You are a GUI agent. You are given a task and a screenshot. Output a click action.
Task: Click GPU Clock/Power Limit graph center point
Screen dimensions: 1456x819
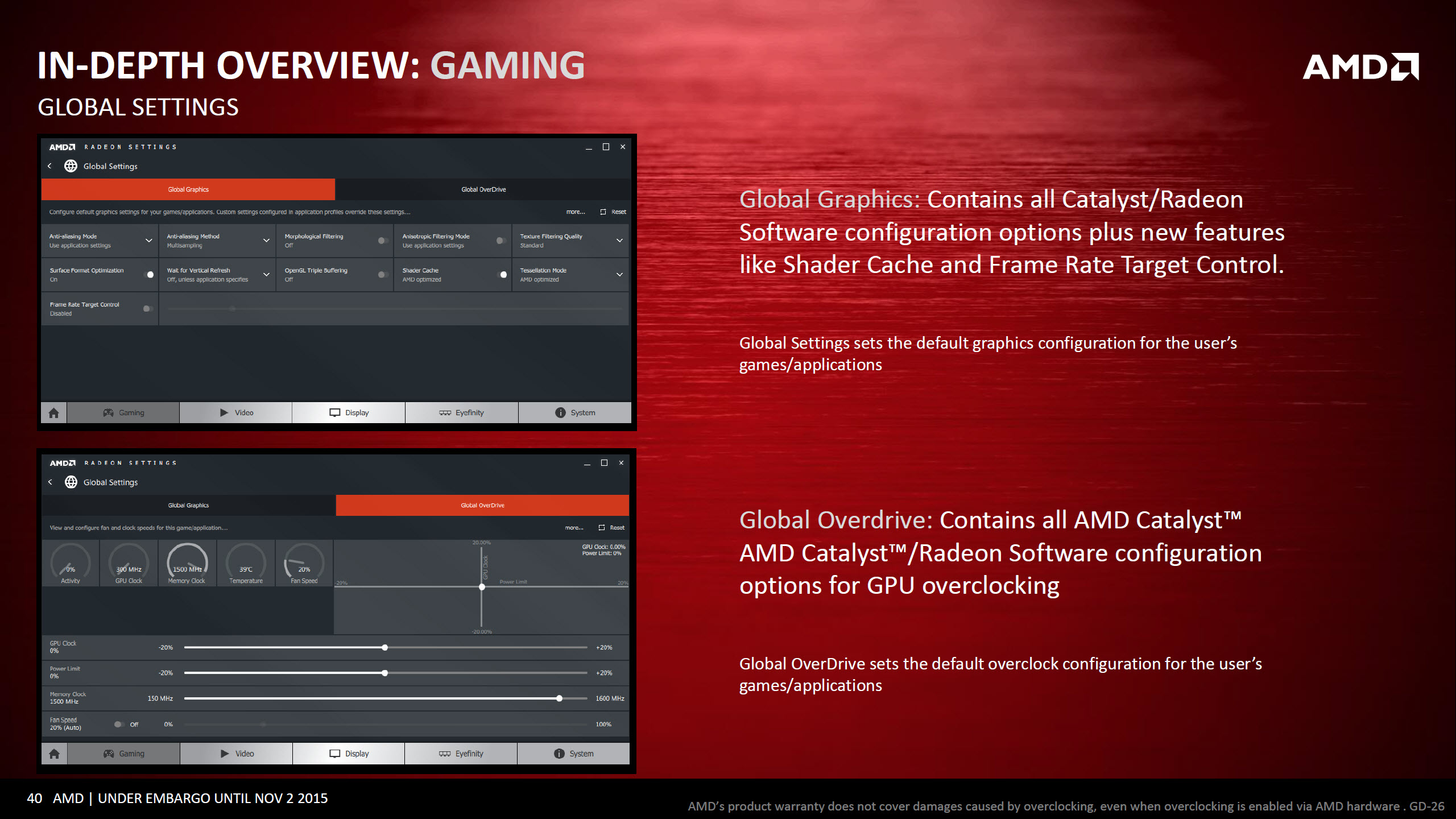click(482, 587)
